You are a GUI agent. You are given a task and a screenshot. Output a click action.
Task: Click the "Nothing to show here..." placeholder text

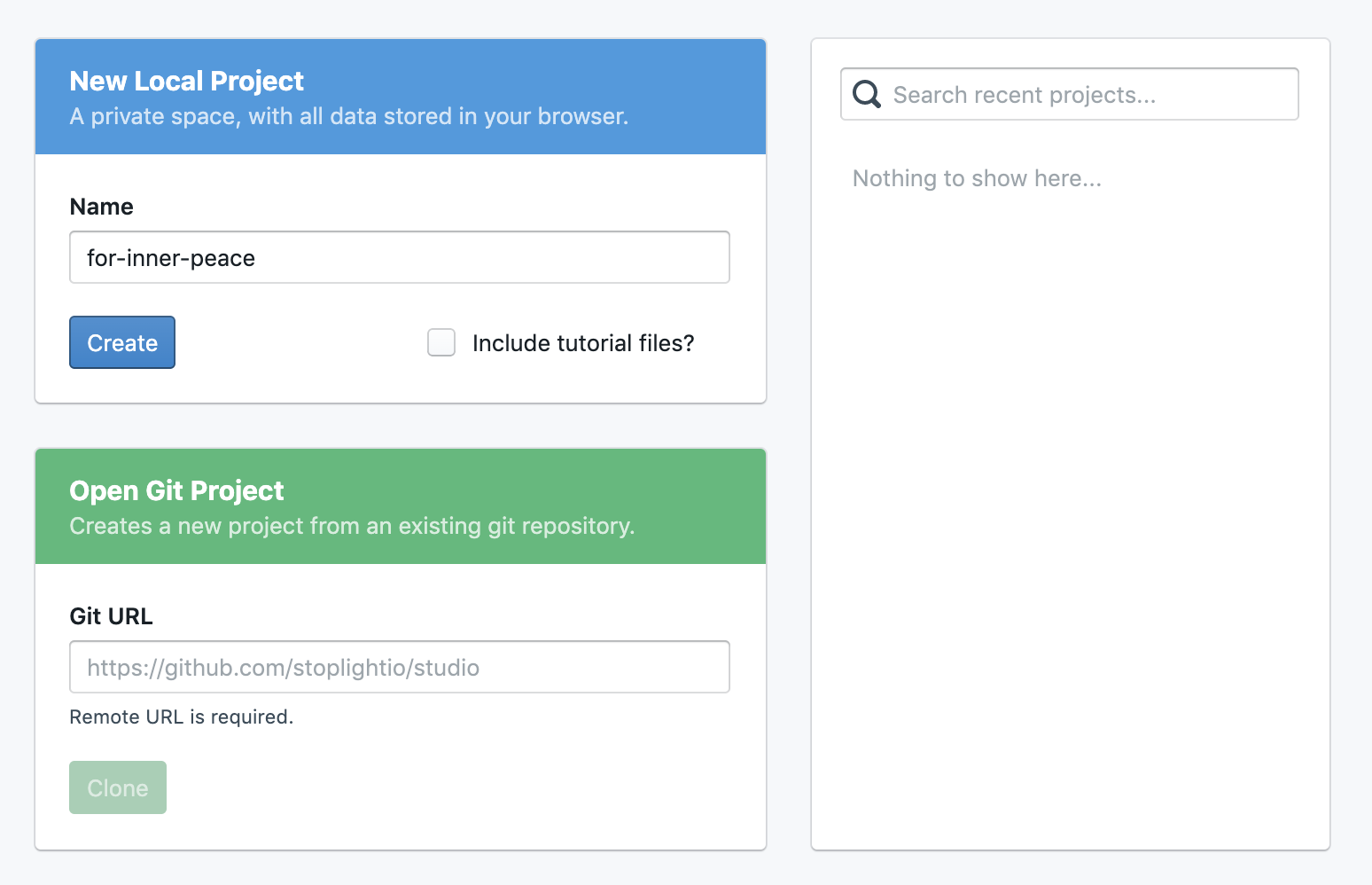(976, 178)
